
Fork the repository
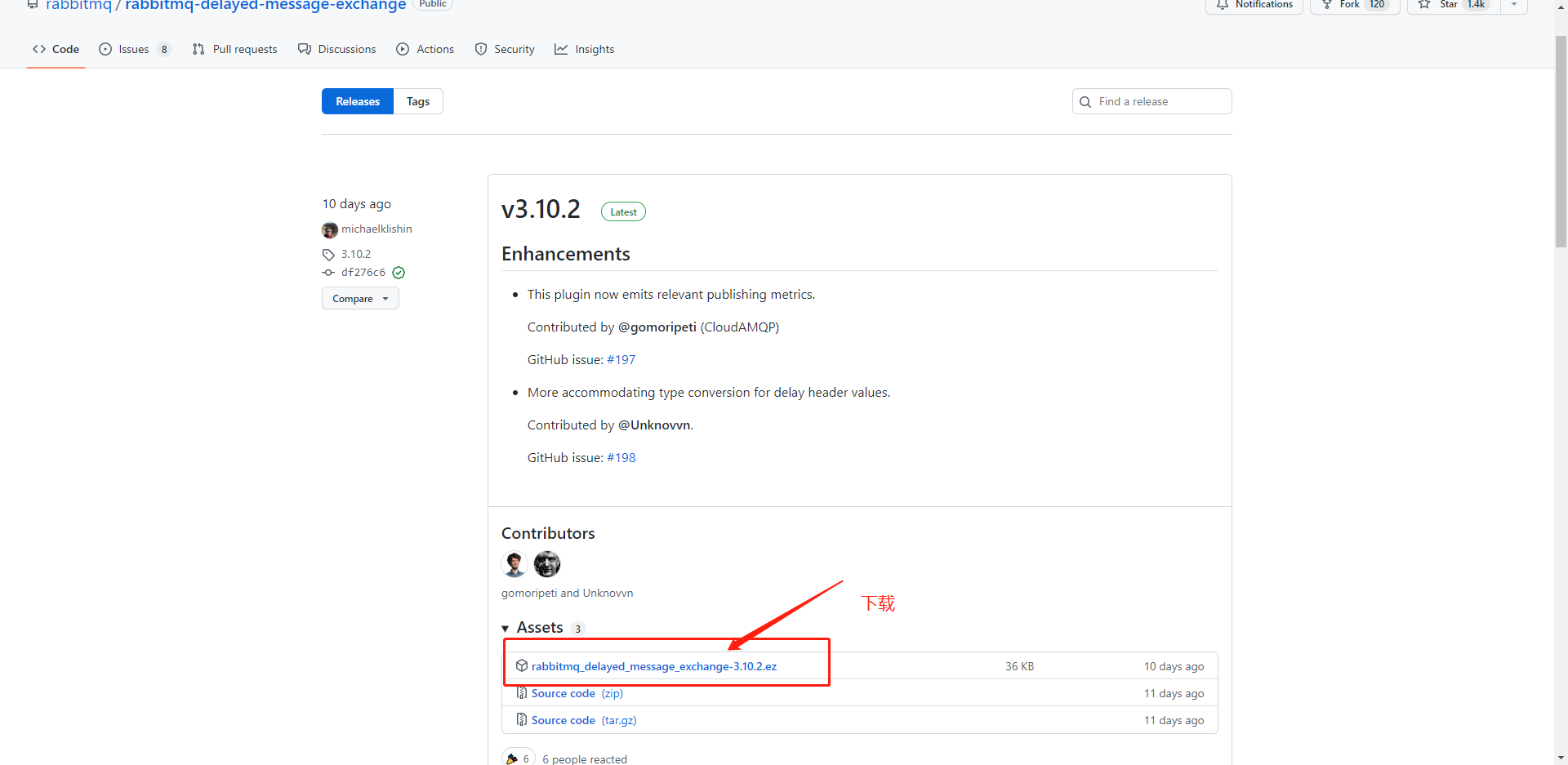1355,5
